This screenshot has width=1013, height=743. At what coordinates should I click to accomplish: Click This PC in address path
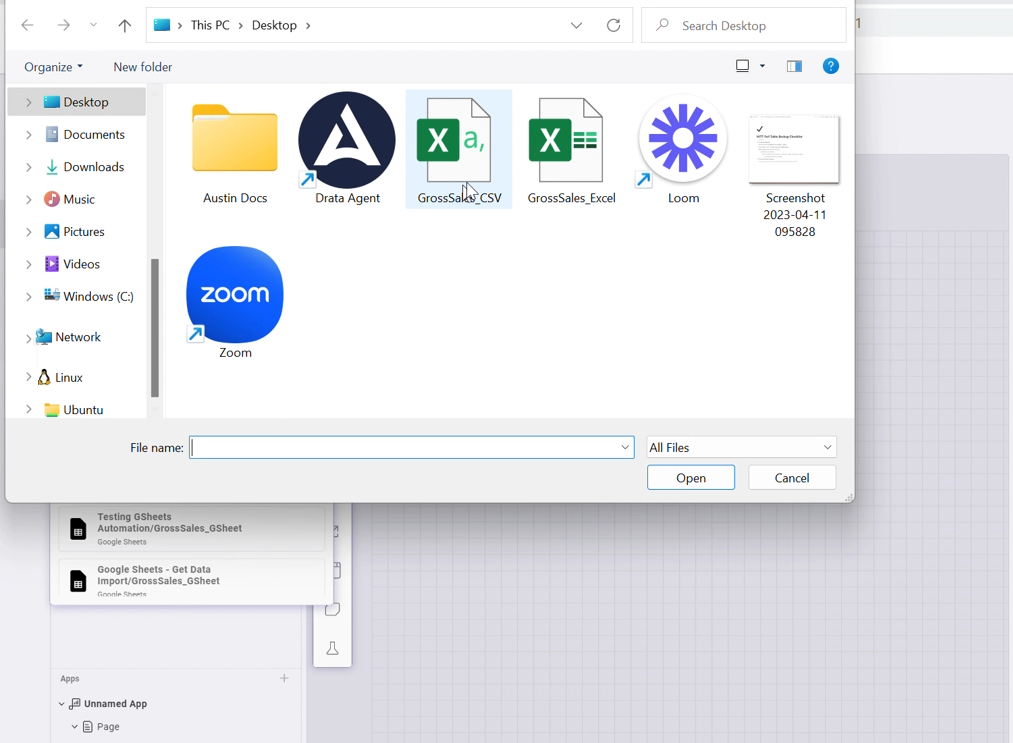[210, 25]
